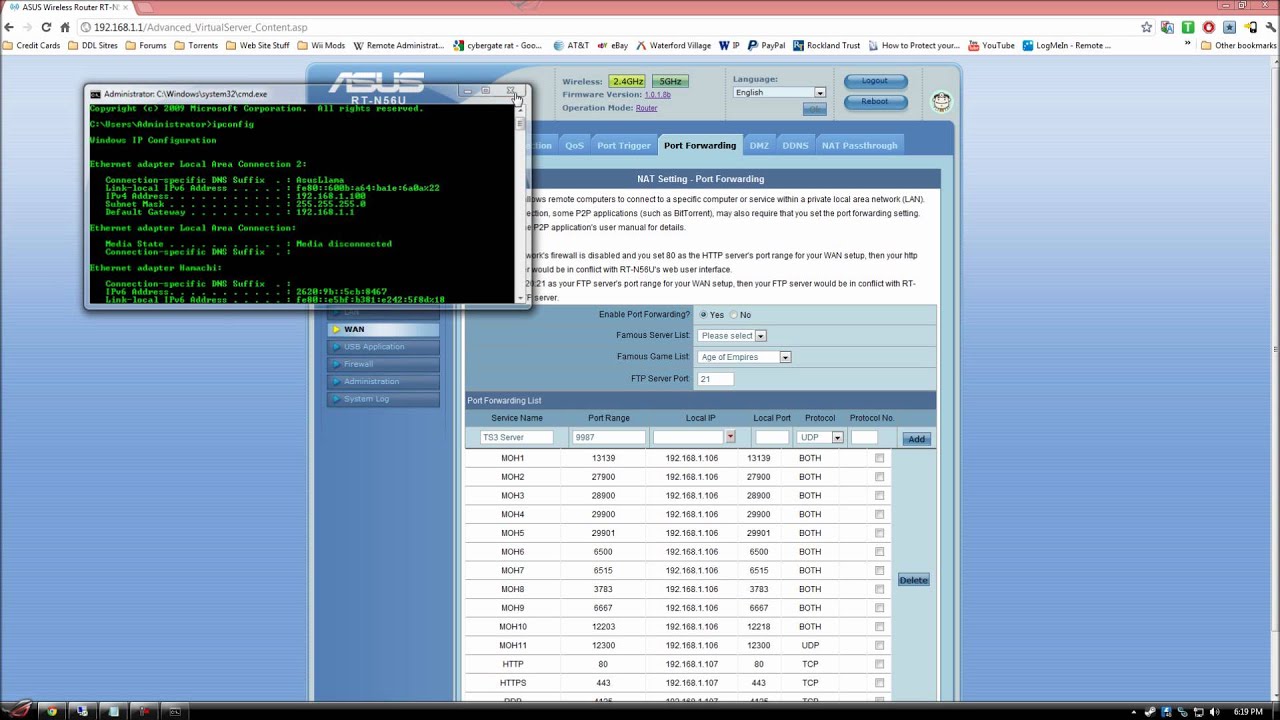Click the browser forward arrow

(x=29, y=27)
